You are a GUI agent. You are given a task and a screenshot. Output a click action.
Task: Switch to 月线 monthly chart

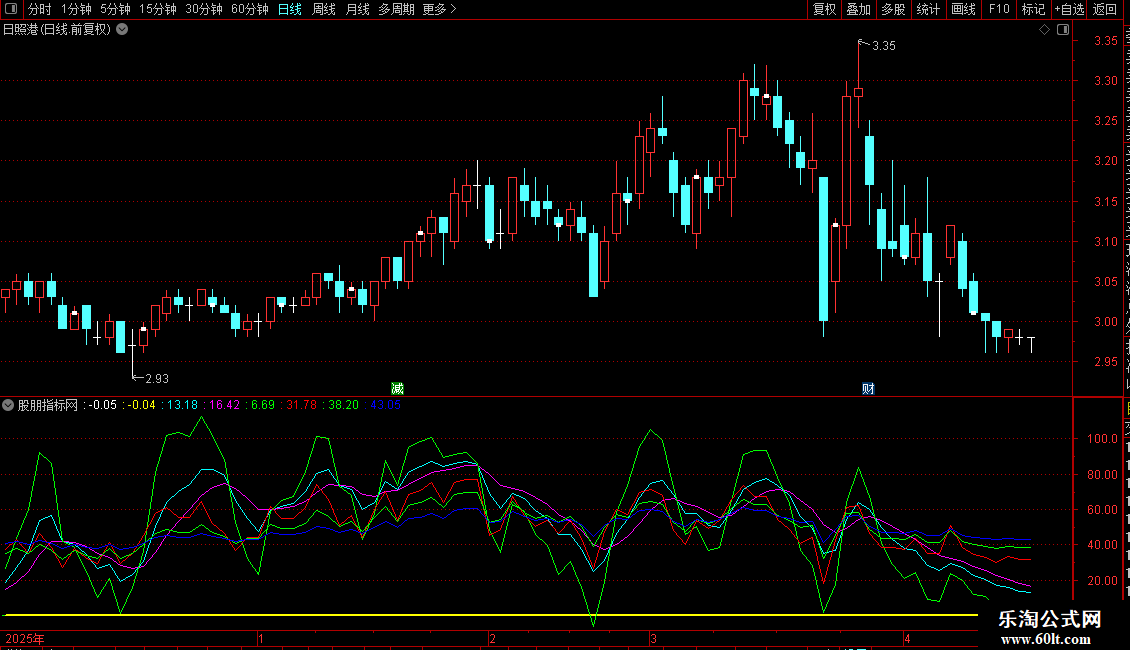(357, 9)
